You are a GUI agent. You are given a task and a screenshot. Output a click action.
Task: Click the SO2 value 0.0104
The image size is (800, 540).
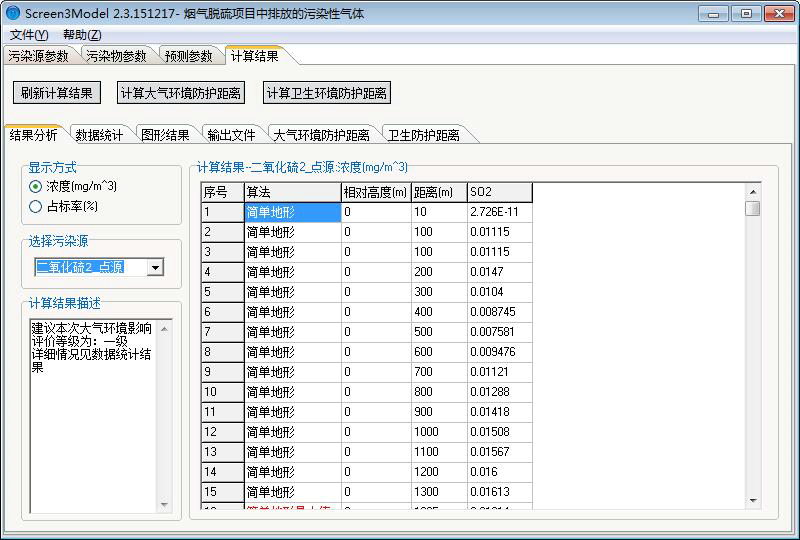coord(500,292)
